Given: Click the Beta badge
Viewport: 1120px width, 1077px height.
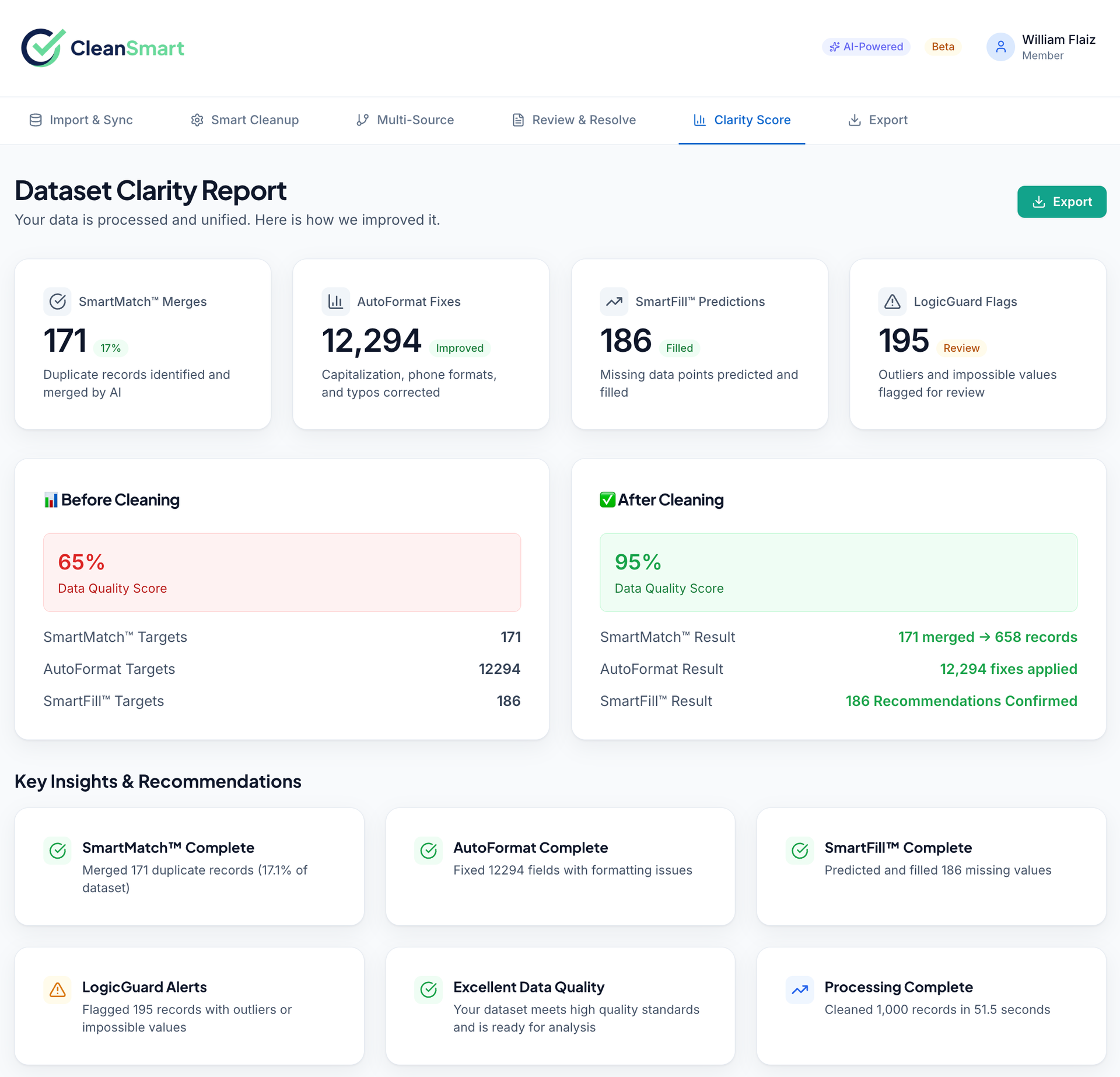Looking at the screenshot, I should [943, 47].
